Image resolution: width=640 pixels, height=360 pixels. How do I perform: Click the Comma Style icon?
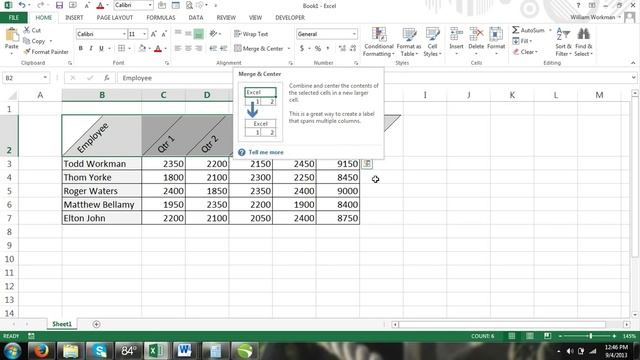tap(328, 49)
